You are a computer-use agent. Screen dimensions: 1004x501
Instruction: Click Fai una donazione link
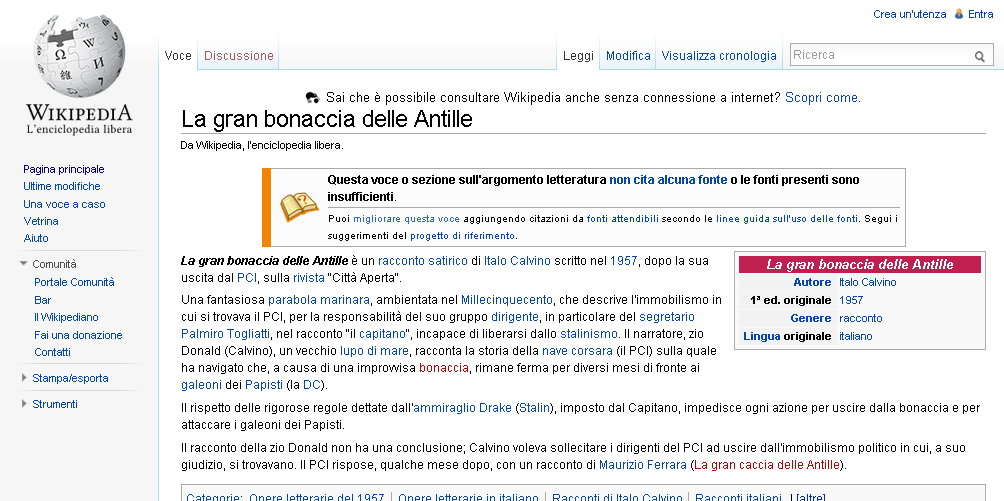[78, 335]
